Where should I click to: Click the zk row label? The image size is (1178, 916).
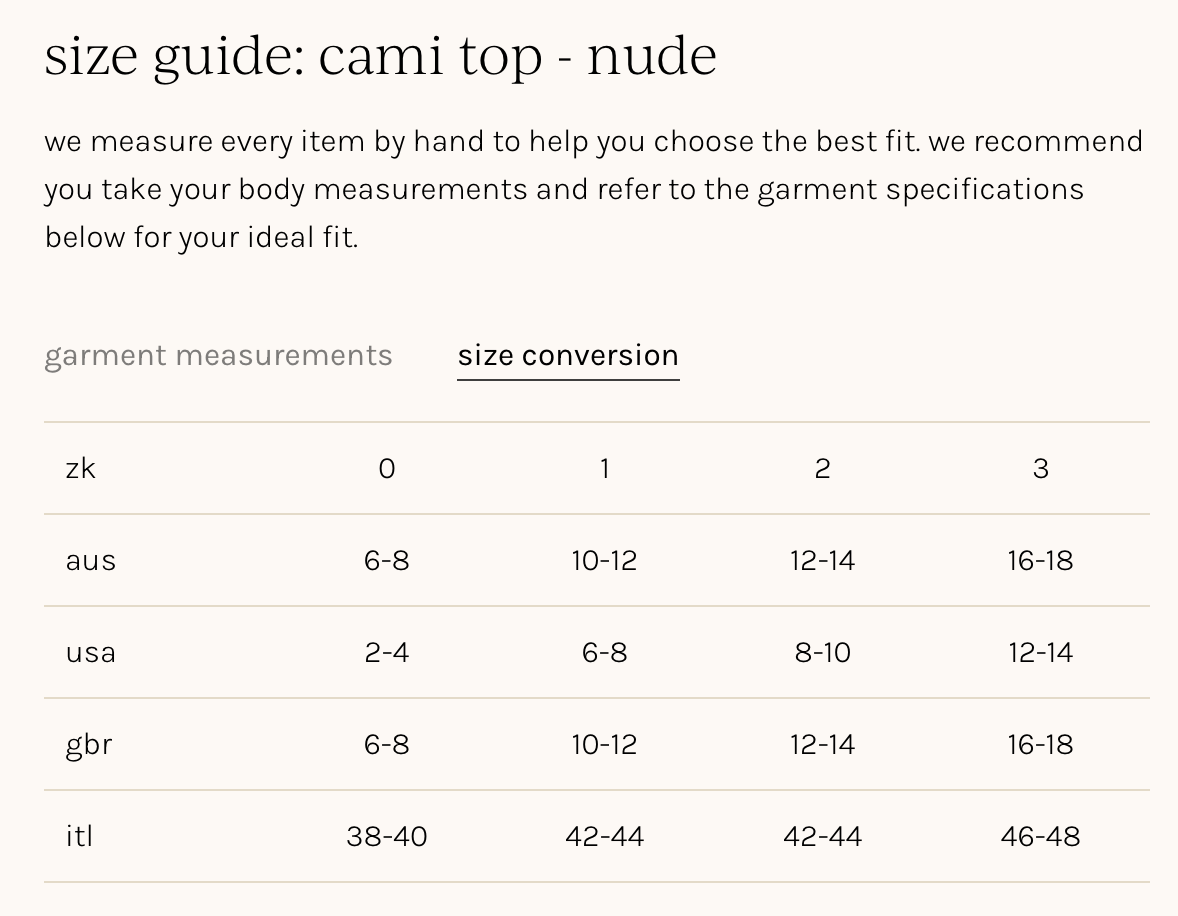[x=81, y=468]
